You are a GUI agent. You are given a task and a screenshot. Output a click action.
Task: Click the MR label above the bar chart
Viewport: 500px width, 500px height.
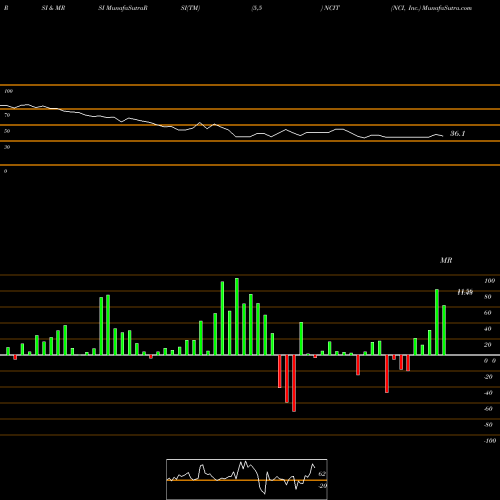click(446, 260)
